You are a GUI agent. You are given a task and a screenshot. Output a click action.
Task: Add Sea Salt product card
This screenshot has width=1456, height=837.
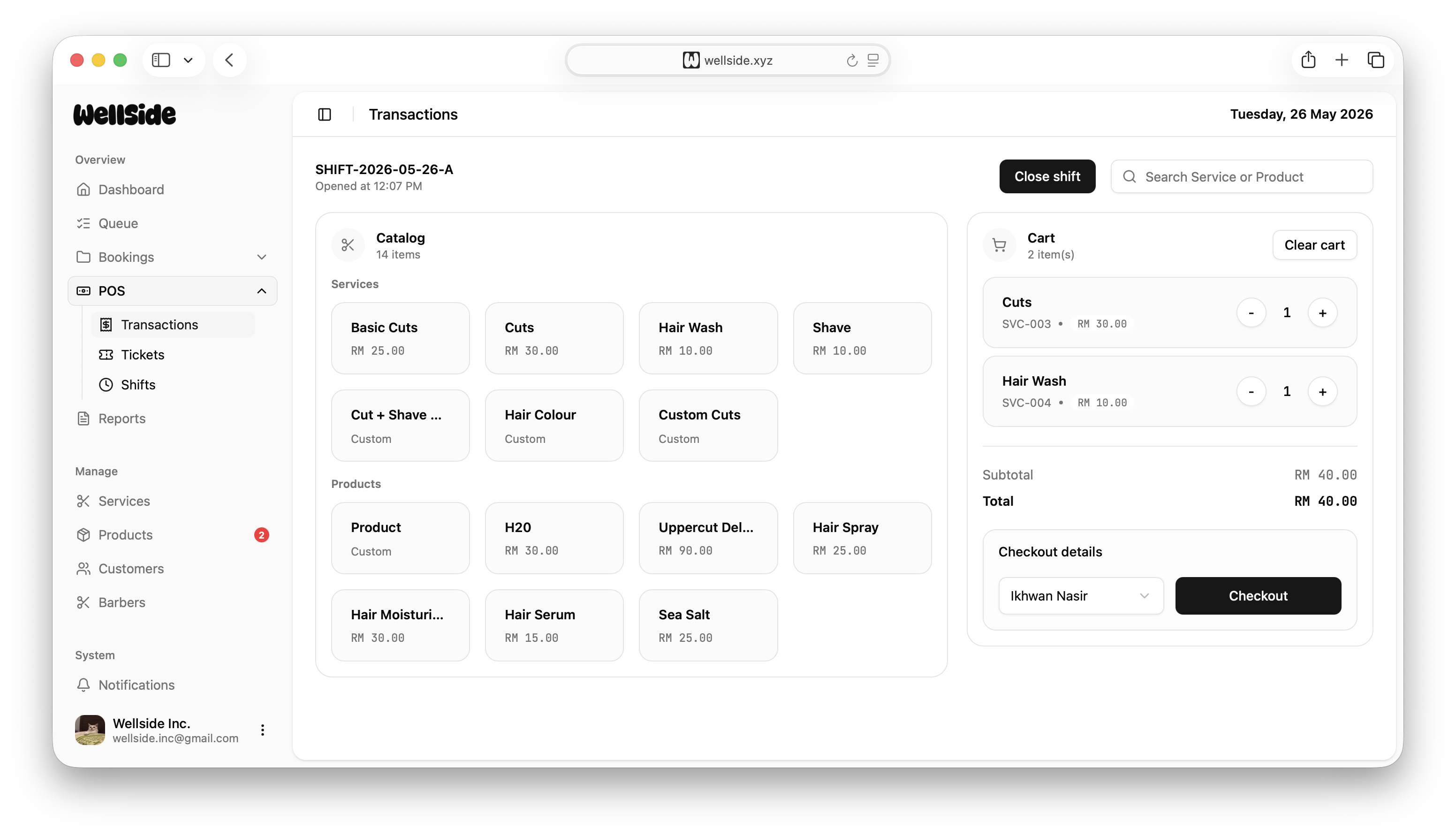point(708,625)
